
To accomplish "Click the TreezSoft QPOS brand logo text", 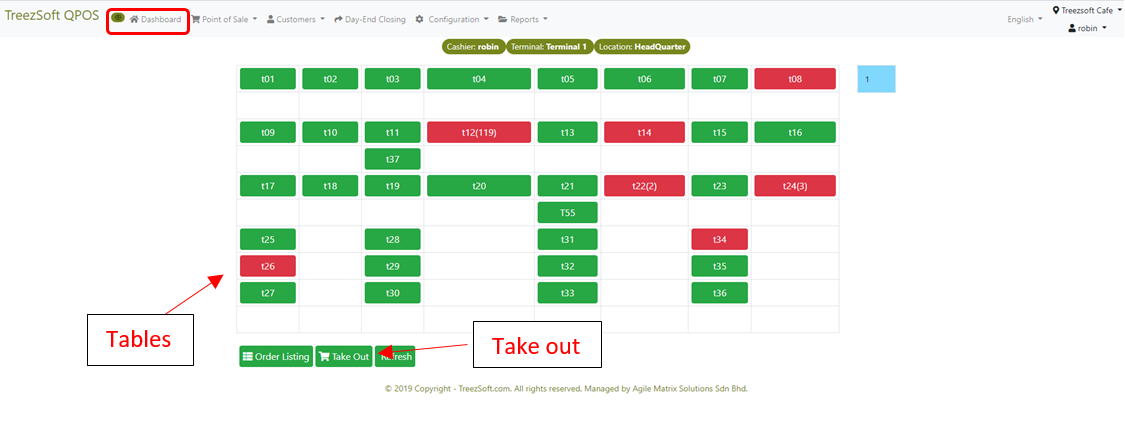I will tap(52, 16).
